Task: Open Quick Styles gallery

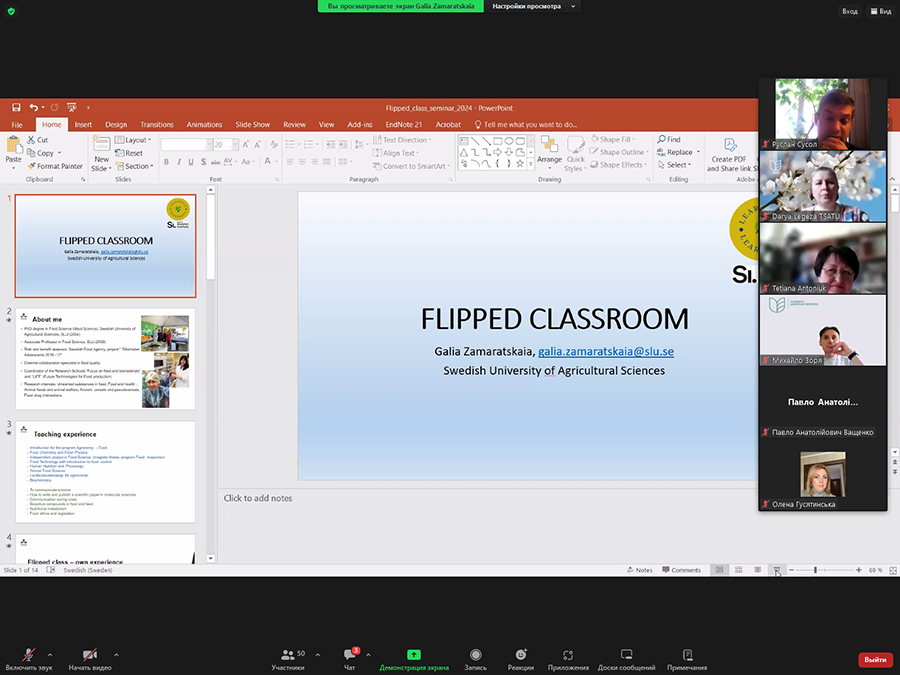Action: (x=575, y=154)
